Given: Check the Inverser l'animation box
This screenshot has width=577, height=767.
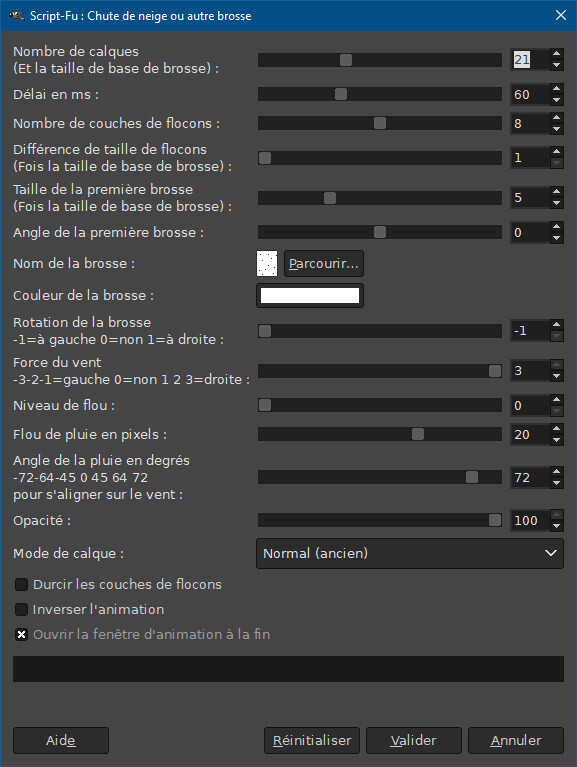Looking at the screenshot, I should click(21, 609).
